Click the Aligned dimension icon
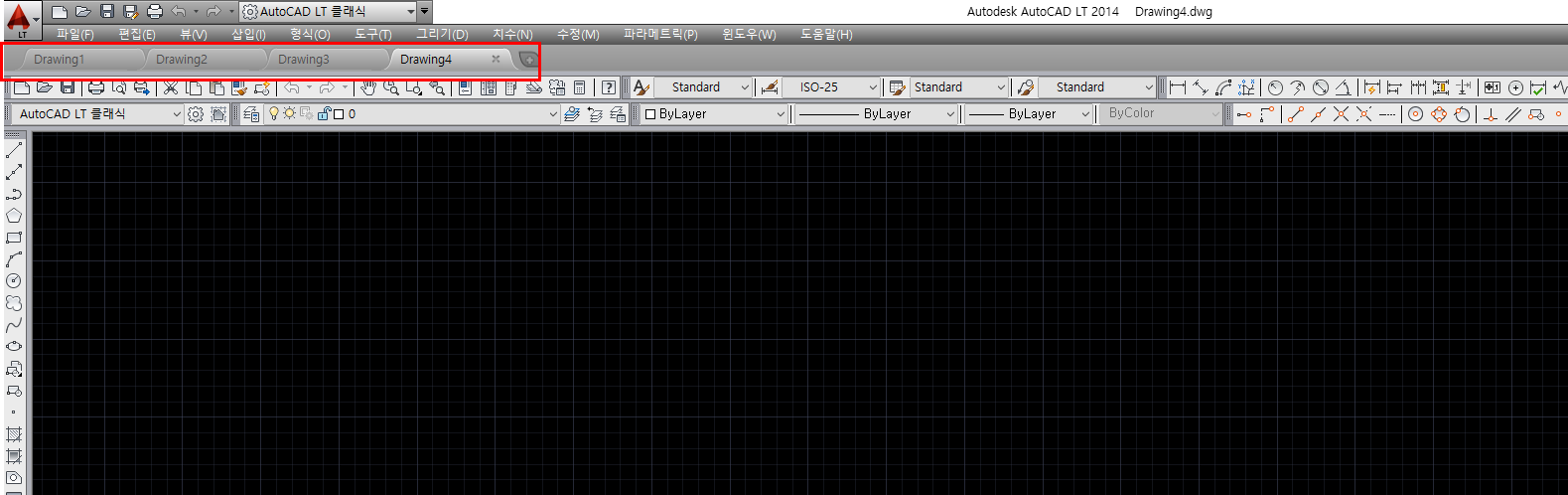The height and width of the screenshot is (495, 1568). (x=1201, y=87)
